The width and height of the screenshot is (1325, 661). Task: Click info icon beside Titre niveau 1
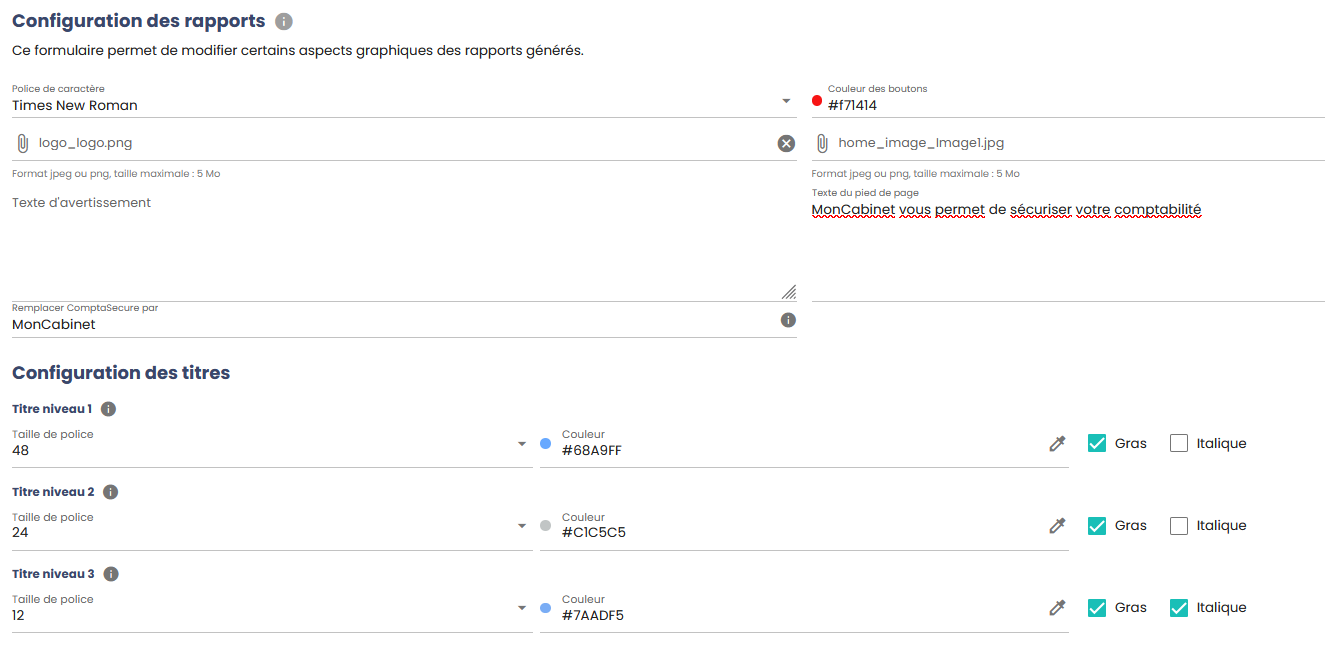pos(109,409)
